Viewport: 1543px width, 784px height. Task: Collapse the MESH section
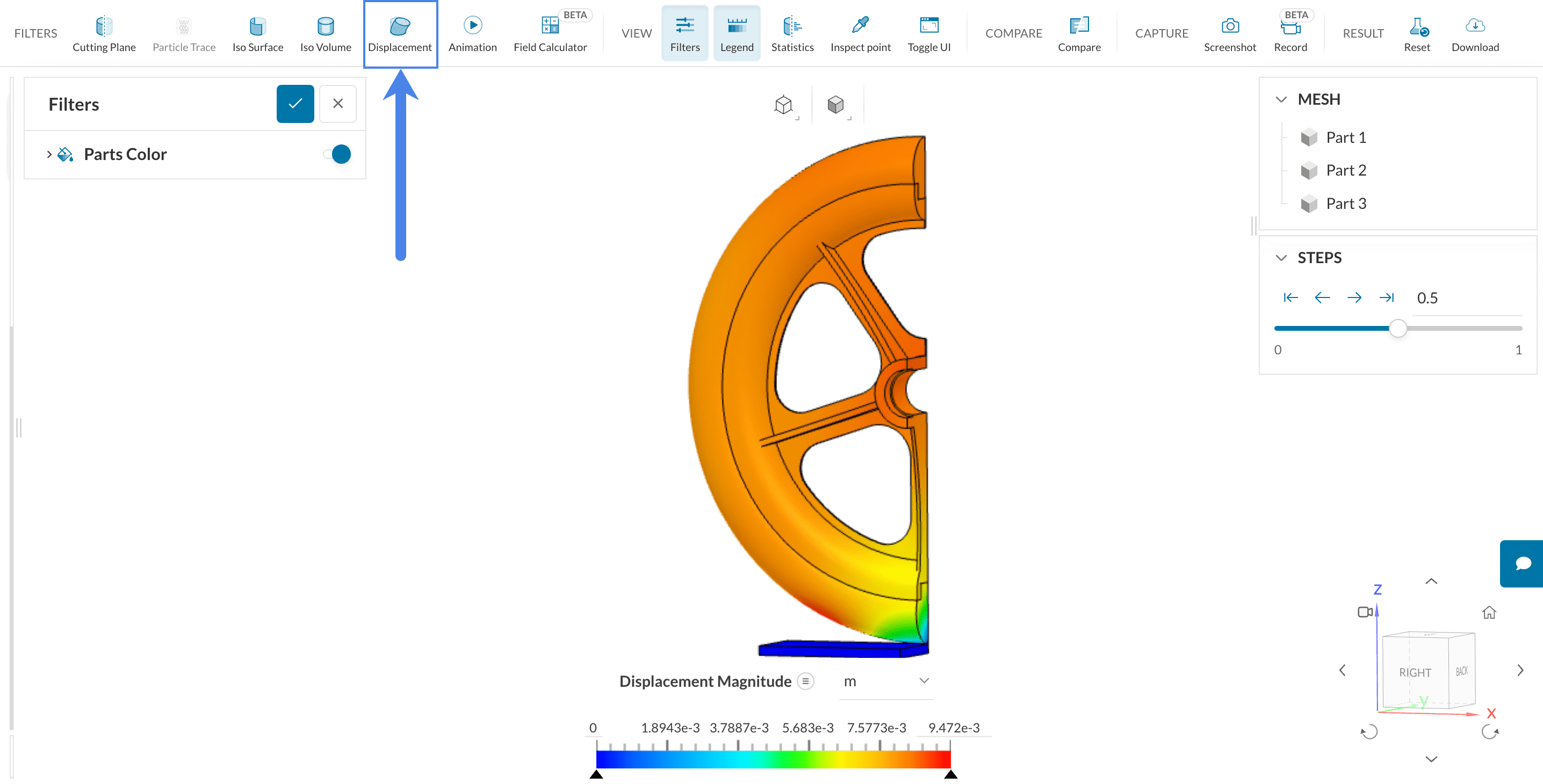click(1281, 99)
